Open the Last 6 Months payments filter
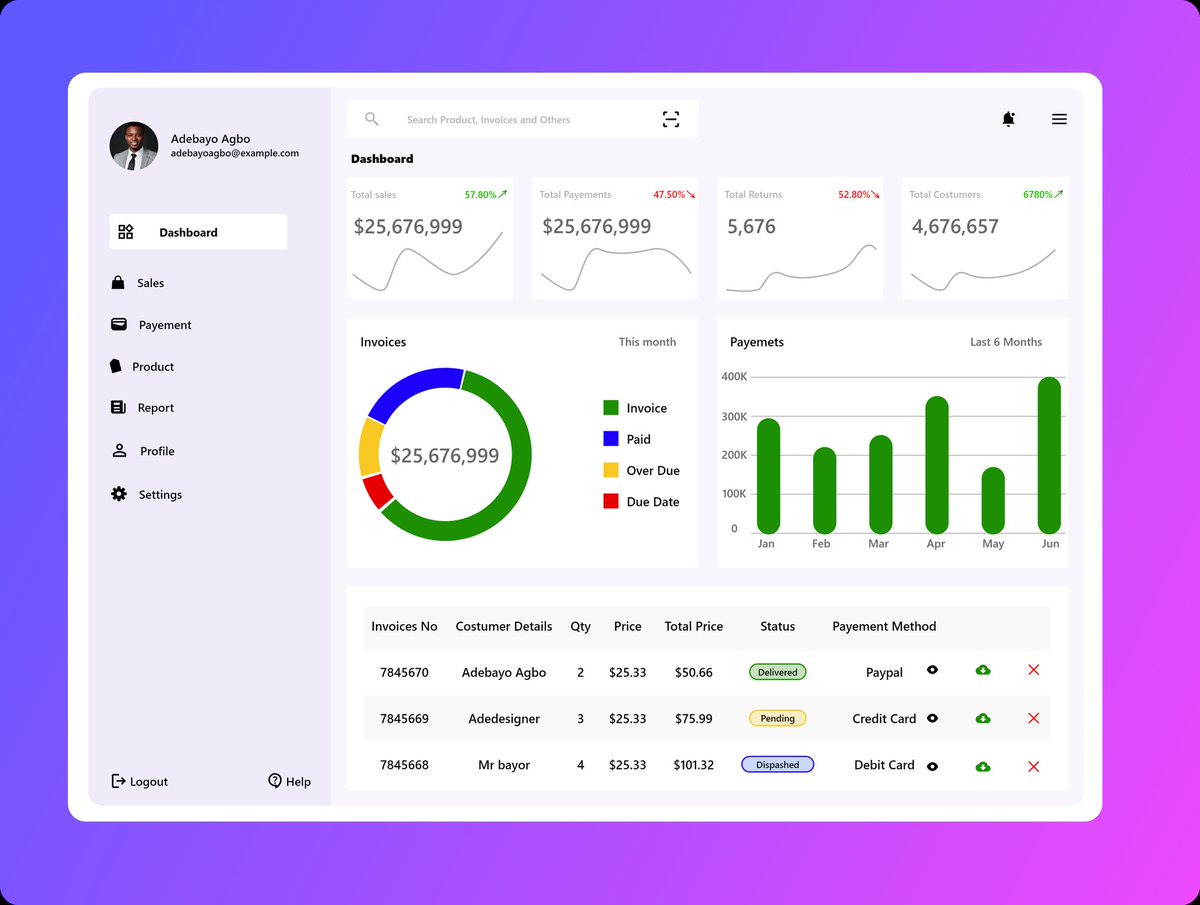The image size is (1200, 905). click(1006, 341)
